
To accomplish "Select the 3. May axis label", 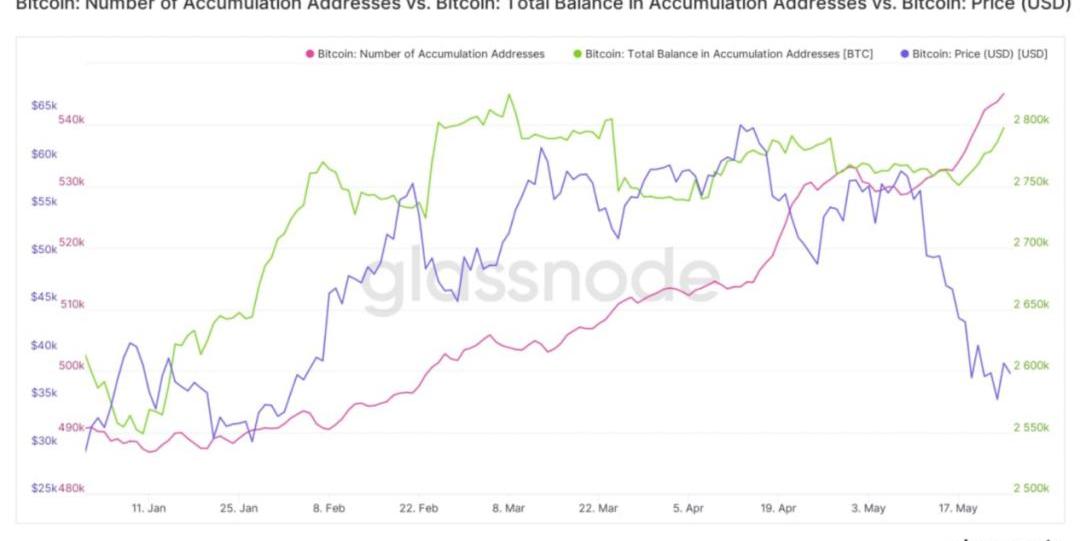I will coord(868,508).
